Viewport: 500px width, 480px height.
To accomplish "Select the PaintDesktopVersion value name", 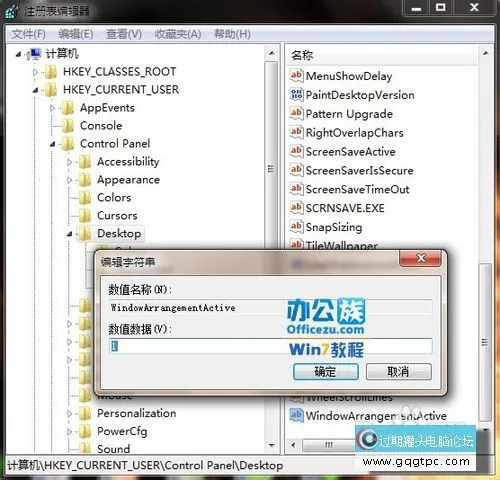I will point(360,95).
